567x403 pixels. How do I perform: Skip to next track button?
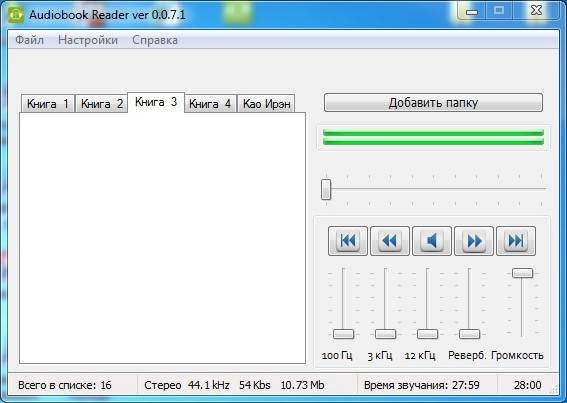pyautogui.click(x=516, y=241)
